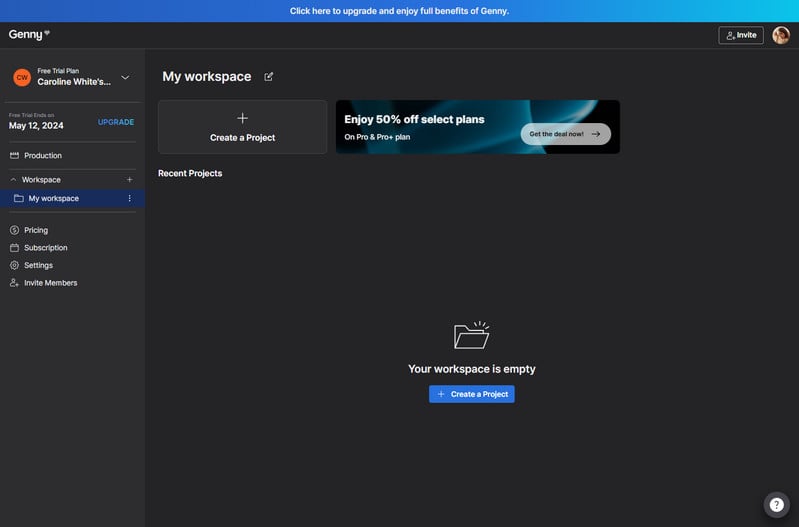Click the 50% off promo banner
Viewport: 799px width, 527px height.
point(477,127)
